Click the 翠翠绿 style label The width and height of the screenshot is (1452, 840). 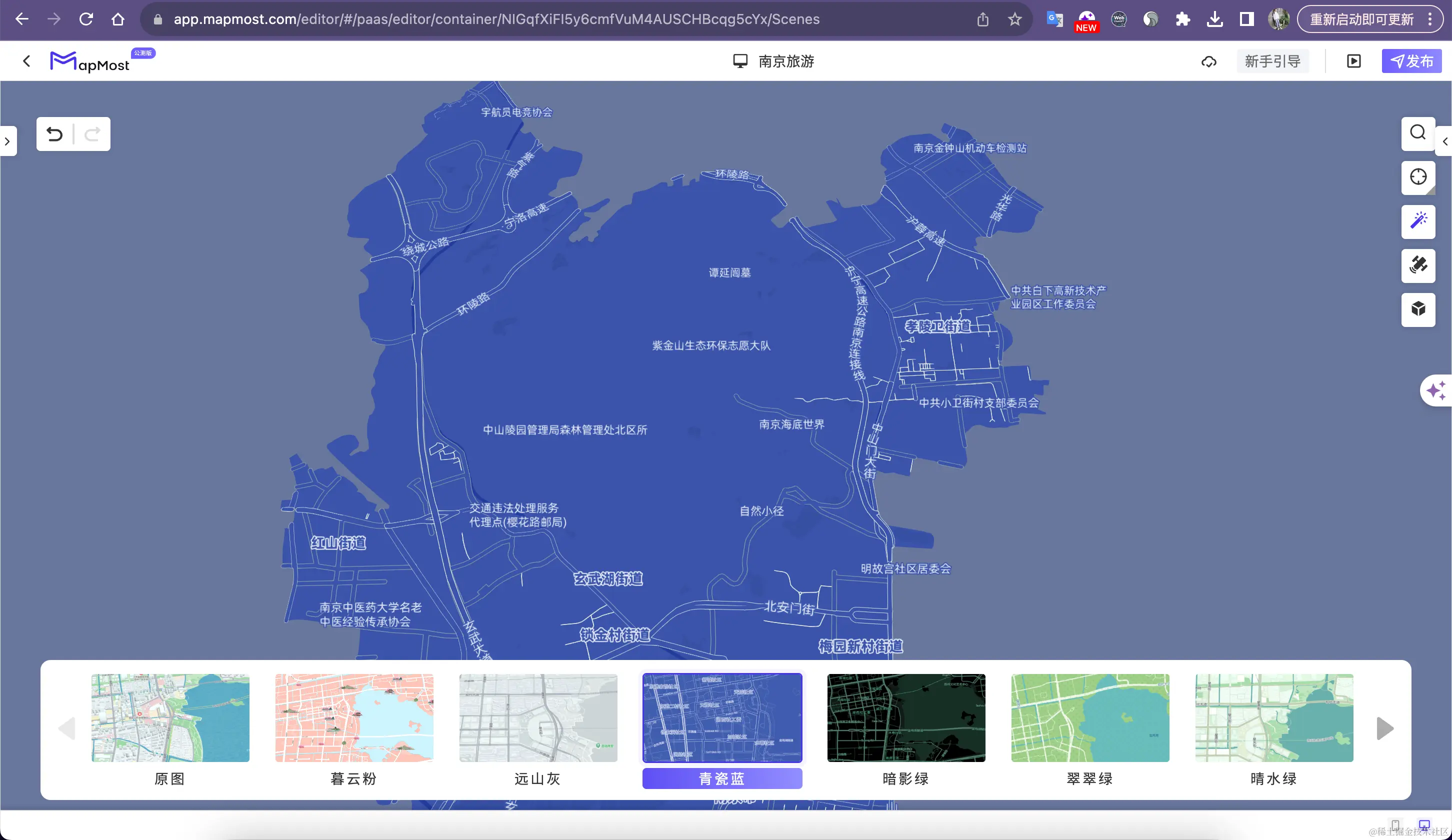point(1090,779)
